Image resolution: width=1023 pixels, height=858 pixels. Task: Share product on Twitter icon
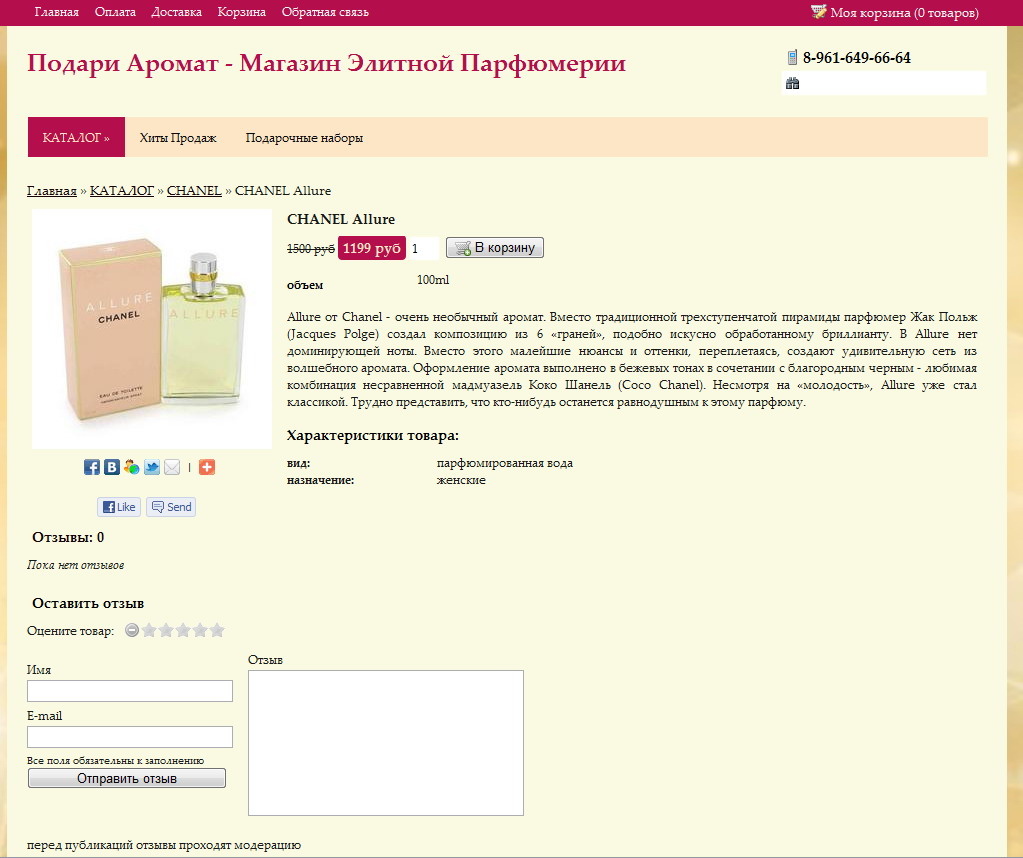(x=152, y=467)
